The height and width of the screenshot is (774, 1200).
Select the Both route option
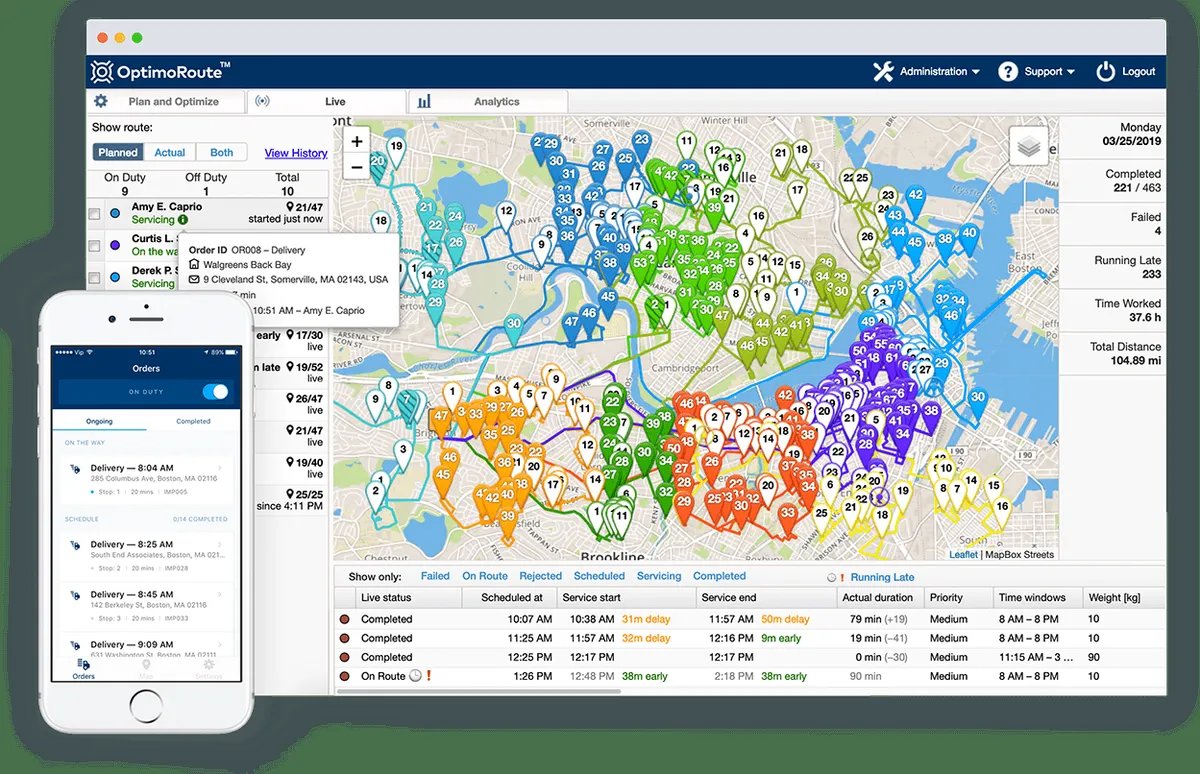pyautogui.click(x=222, y=153)
